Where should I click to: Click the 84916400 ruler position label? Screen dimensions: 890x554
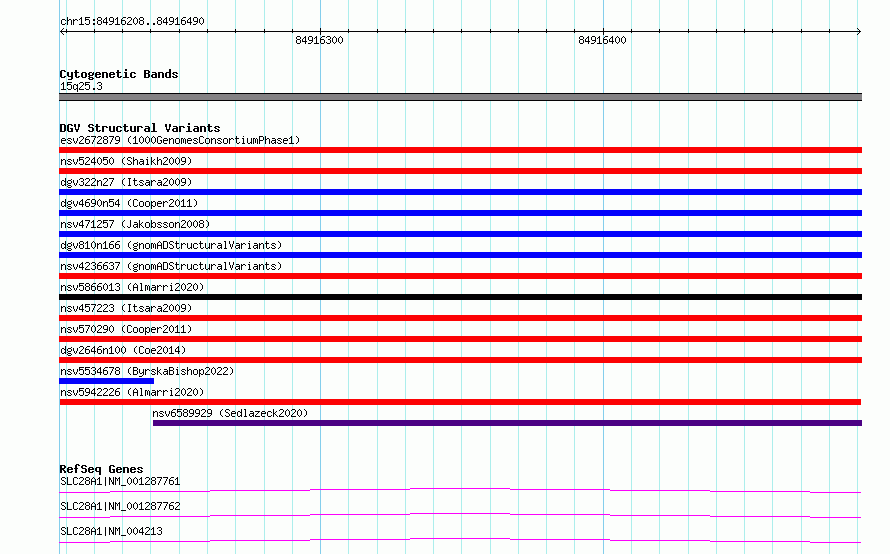click(602, 40)
